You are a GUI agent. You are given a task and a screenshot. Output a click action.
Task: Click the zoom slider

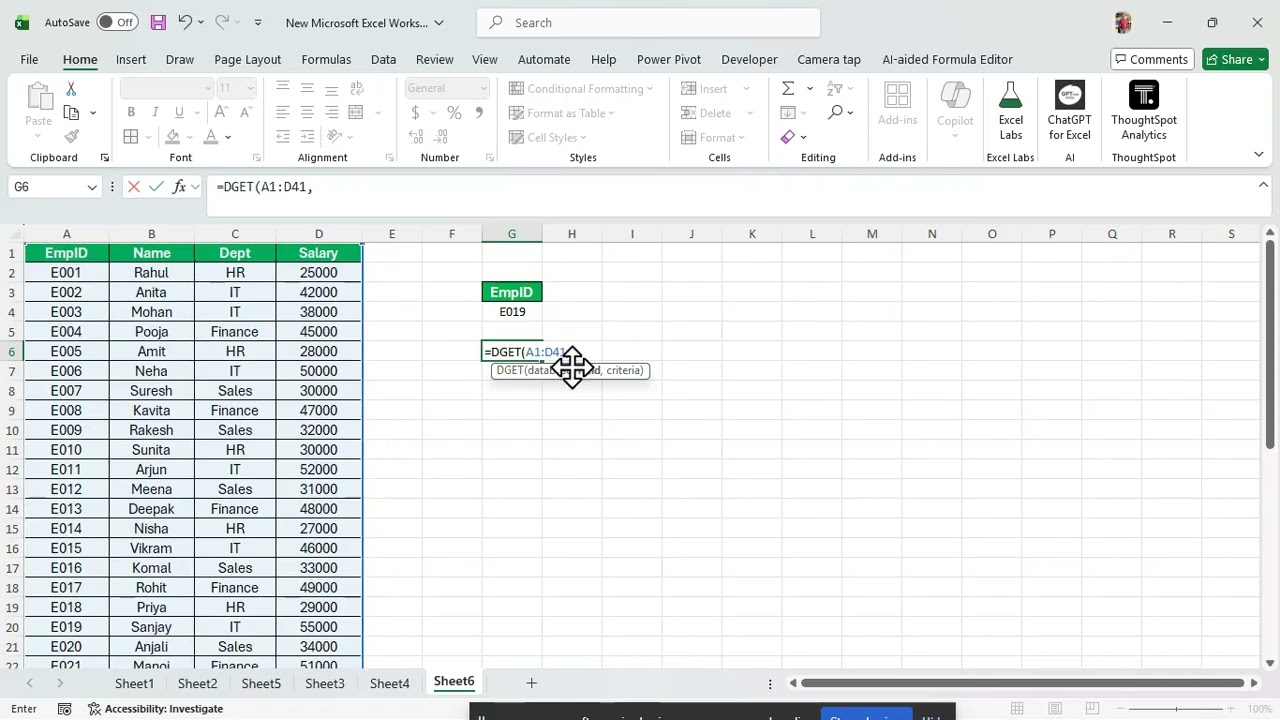coord(1176,709)
